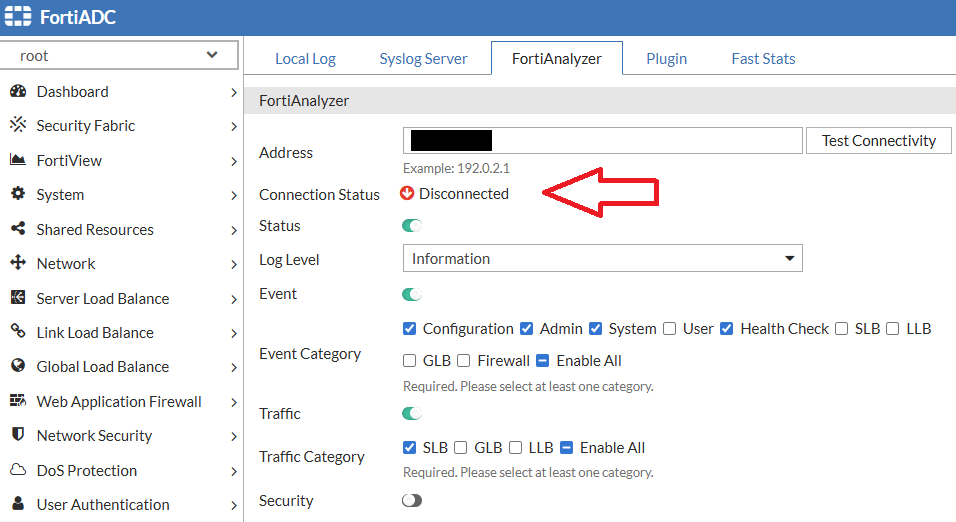Check the GLB traffic category
The image size is (956, 522).
[x=461, y=448]
